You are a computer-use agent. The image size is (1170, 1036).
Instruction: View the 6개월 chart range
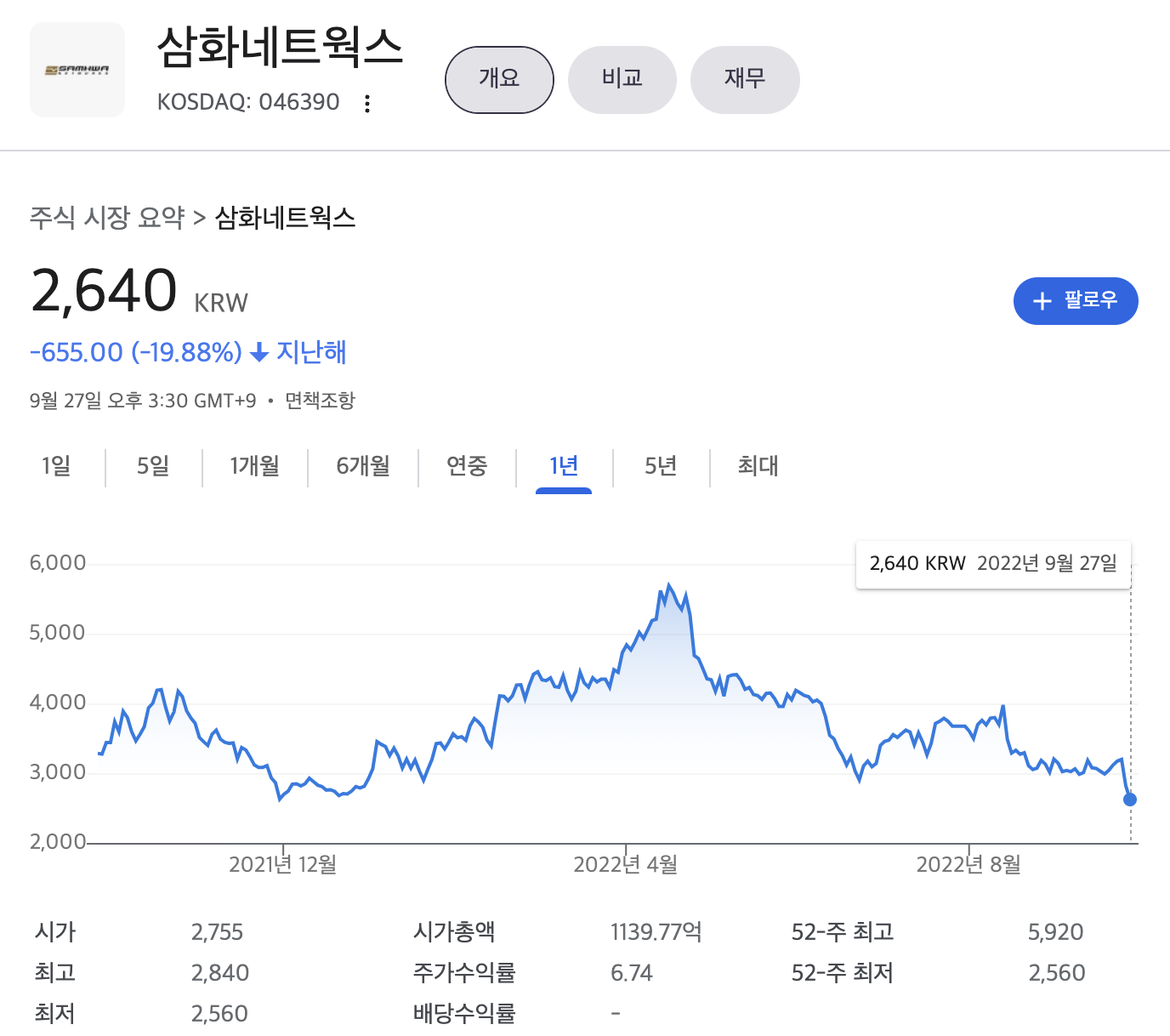point(362,467)
